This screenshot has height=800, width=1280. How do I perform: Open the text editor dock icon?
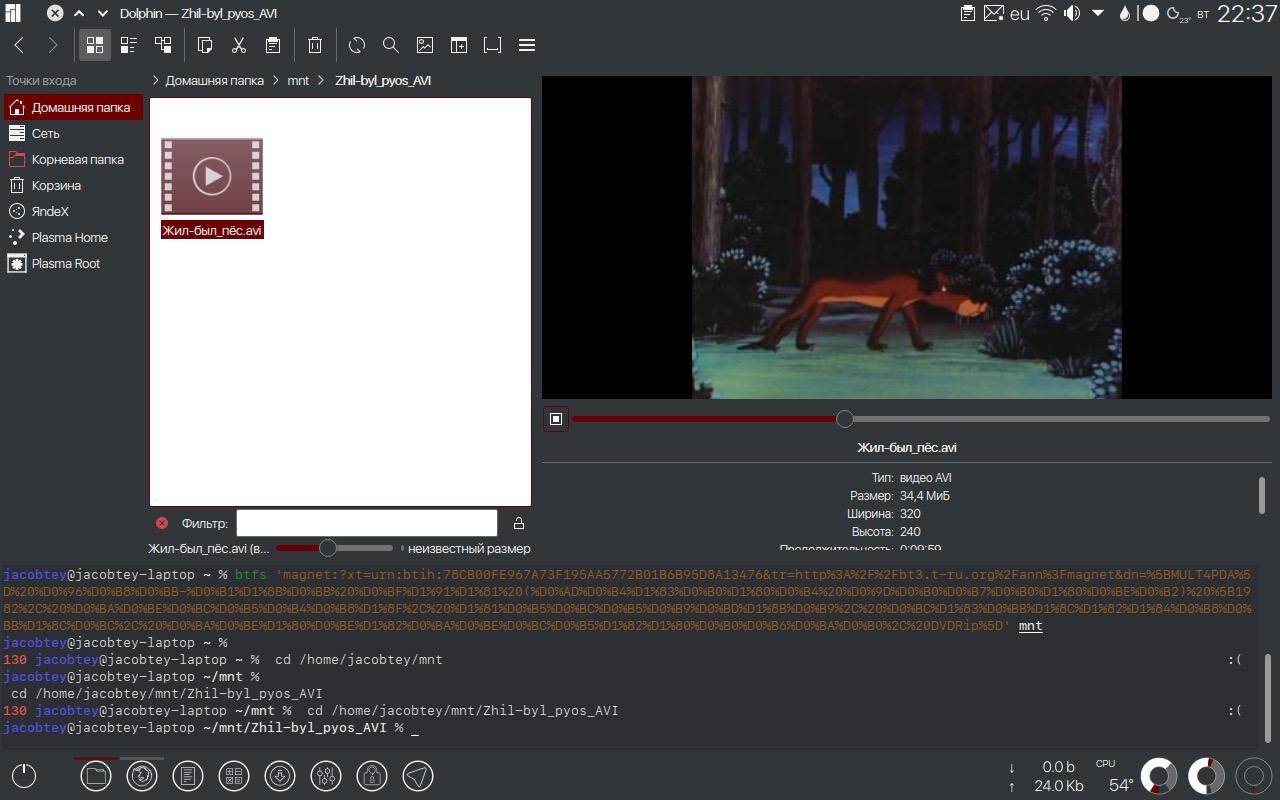tap(188, 775)
